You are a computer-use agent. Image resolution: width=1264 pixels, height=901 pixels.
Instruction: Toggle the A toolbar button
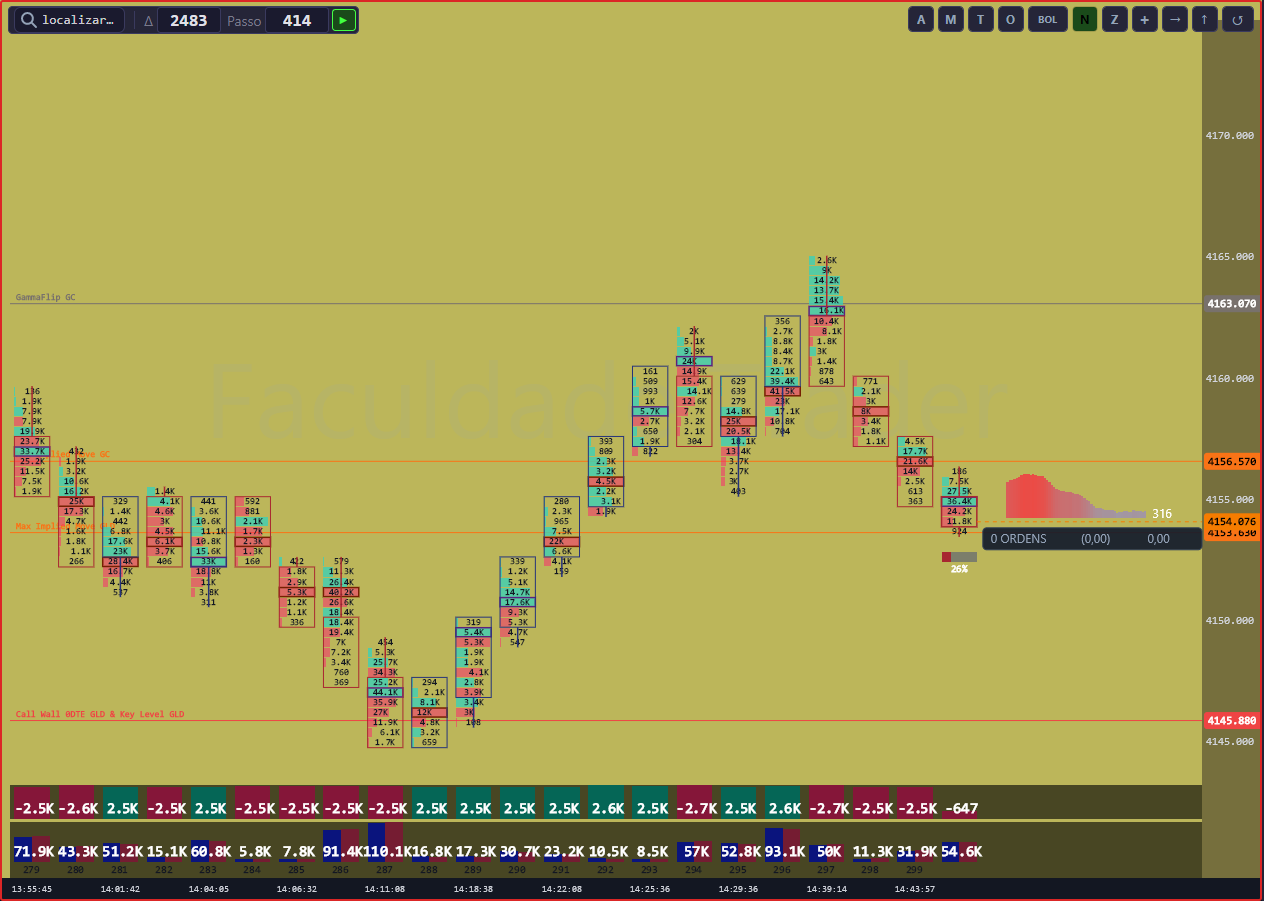[x=921, y=19]
